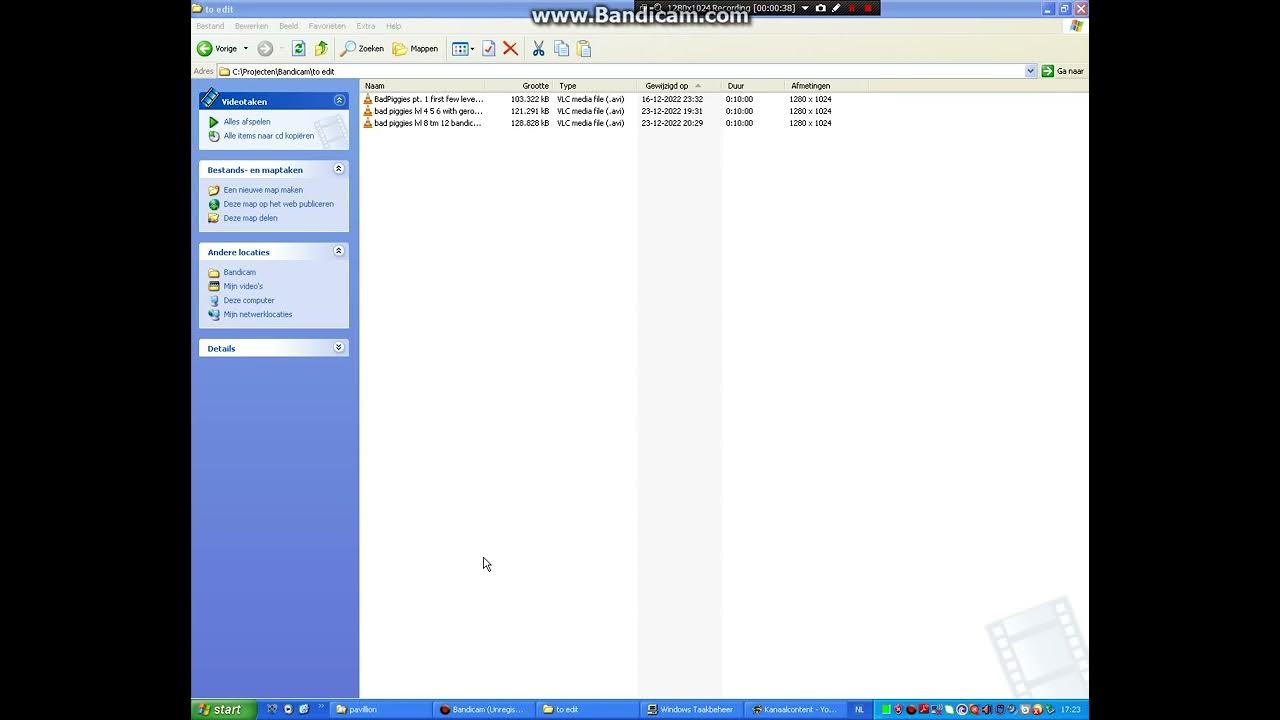Click the paste clipboard icon
The height and width of the screenshot is (720, 1280).
584,48
